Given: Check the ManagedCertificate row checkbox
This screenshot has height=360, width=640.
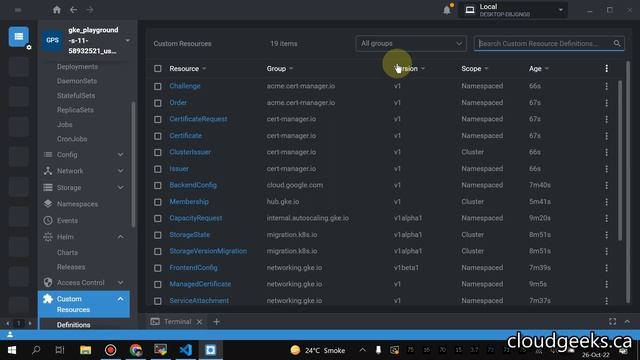Looking at the screenshot, I should point(158,284).
